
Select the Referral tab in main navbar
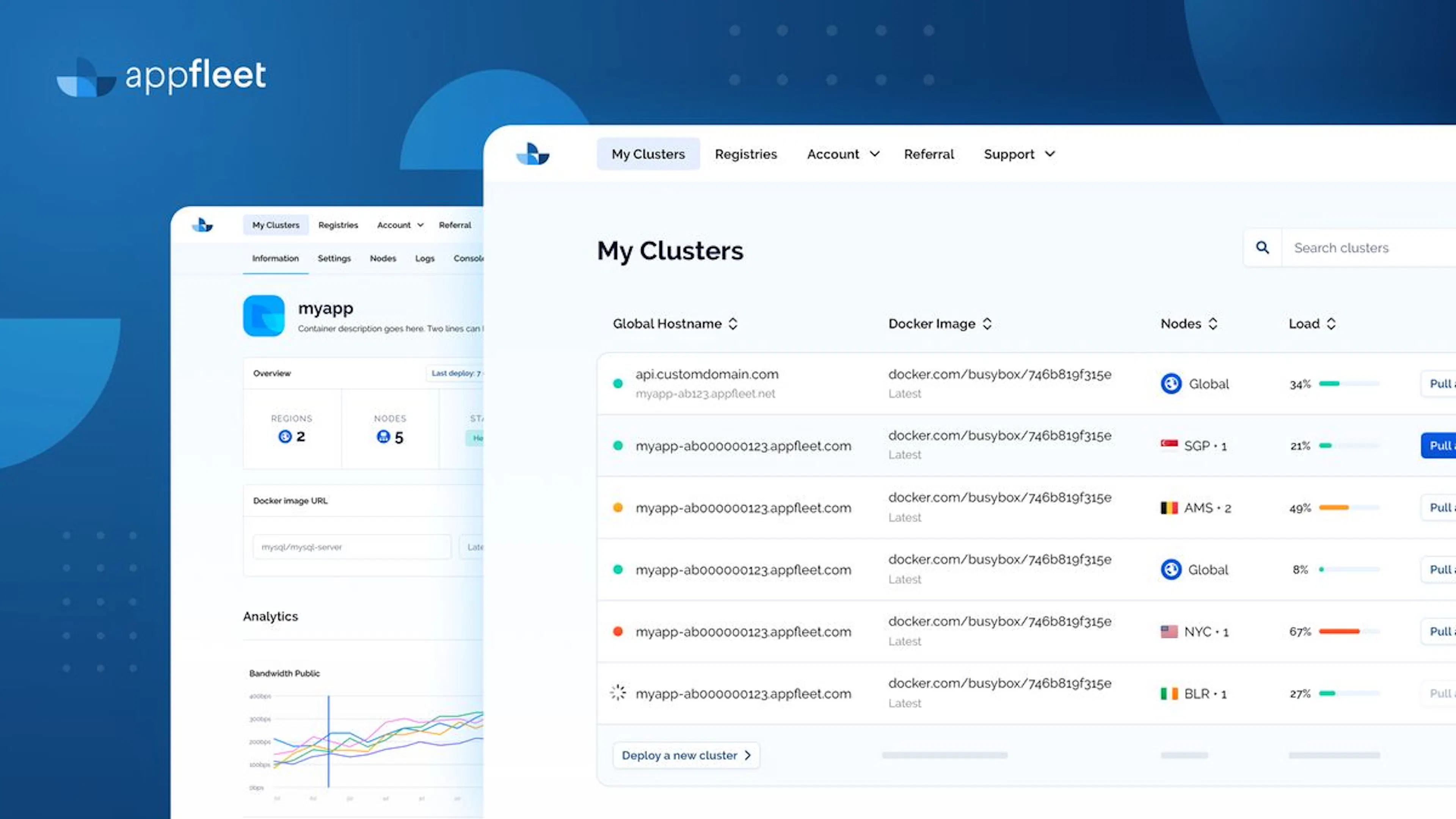pos(929,154)
